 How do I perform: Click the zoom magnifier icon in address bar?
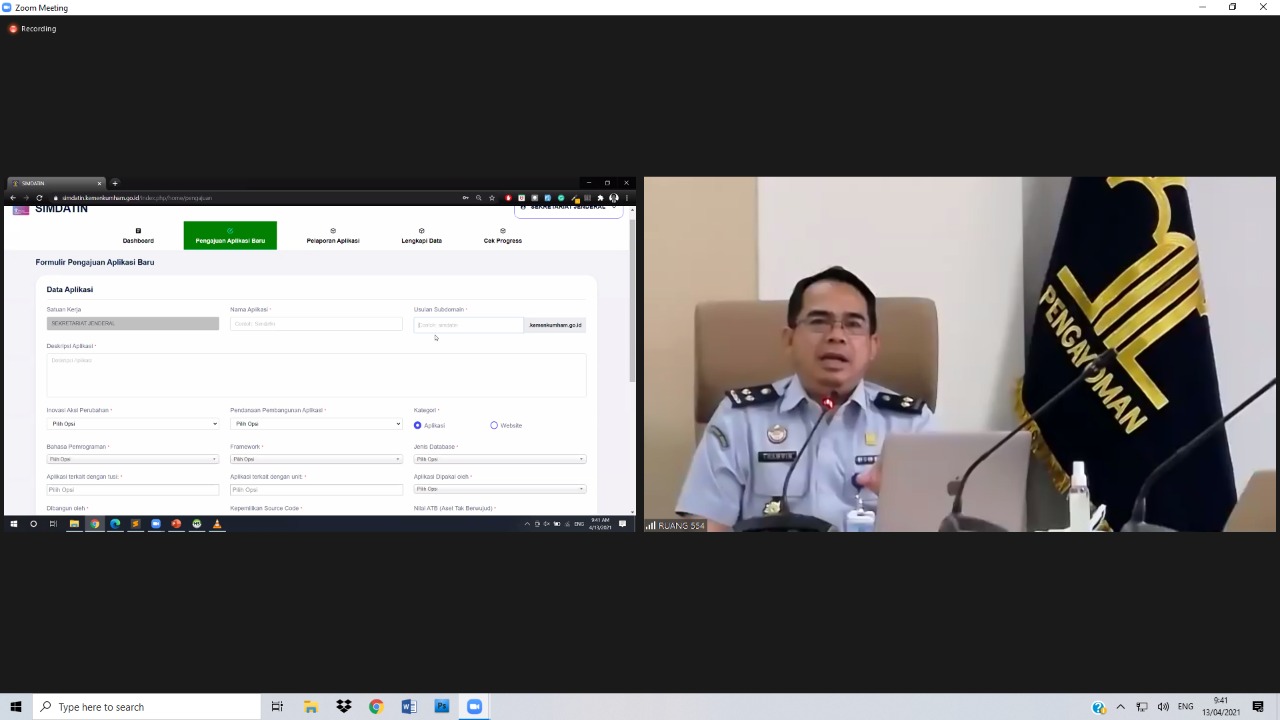coord(479,198)
